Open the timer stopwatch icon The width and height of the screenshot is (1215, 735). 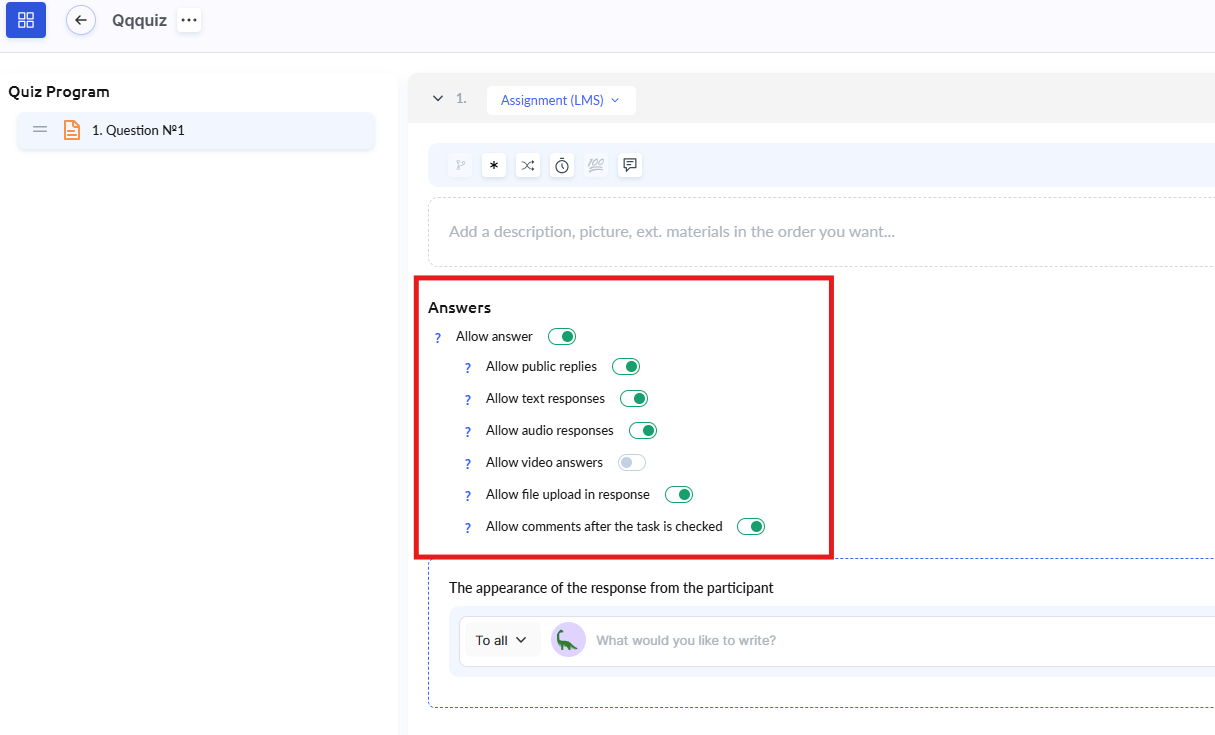click(x=562, y=165)
